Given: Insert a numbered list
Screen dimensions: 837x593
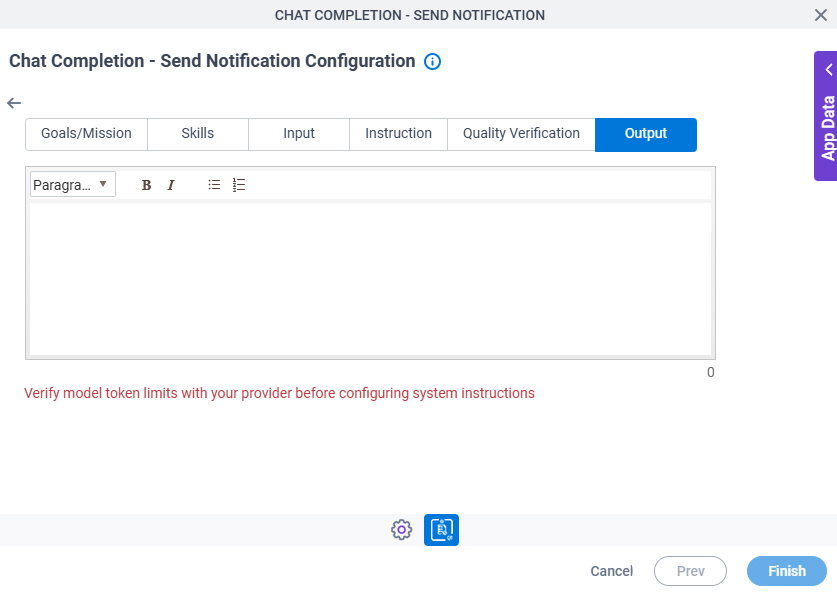Looking at the screenshot, I should (239, 185).
